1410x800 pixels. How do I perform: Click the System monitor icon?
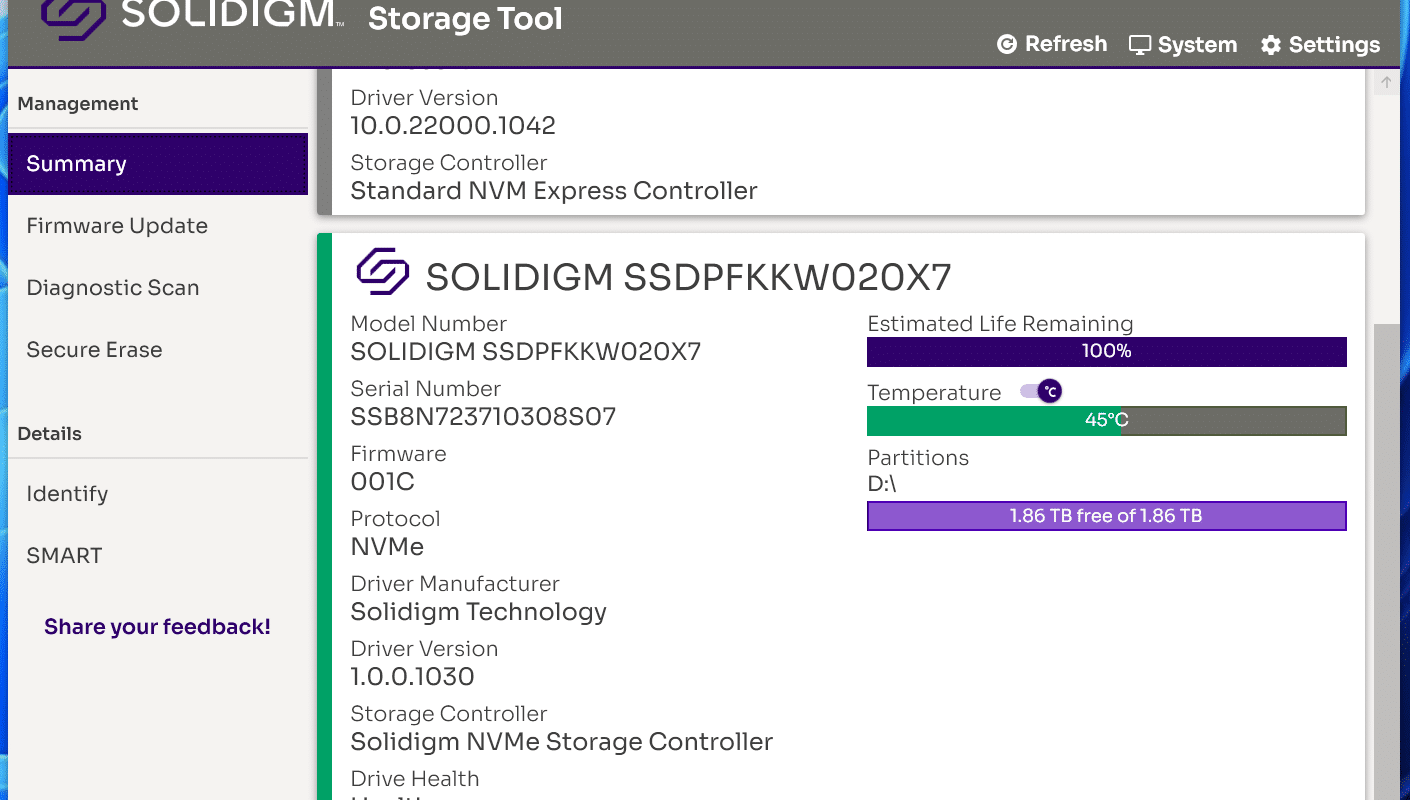click(x=1140, y=45)
